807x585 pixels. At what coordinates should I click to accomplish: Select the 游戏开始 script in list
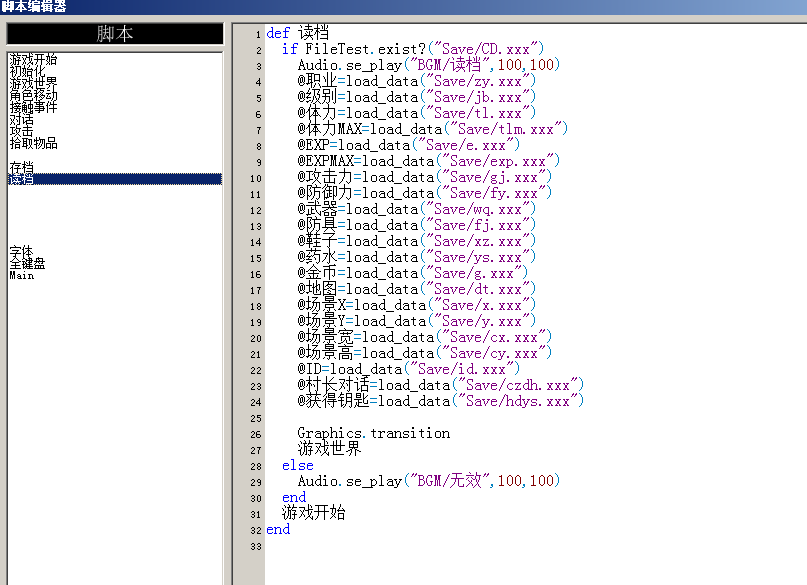(x=33, y=59)
